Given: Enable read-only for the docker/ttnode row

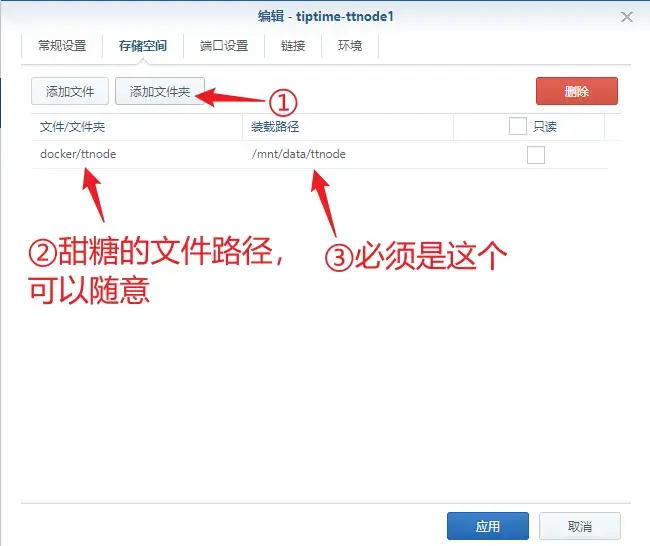Looking at the screenshot, I should [x=536, y=155].
